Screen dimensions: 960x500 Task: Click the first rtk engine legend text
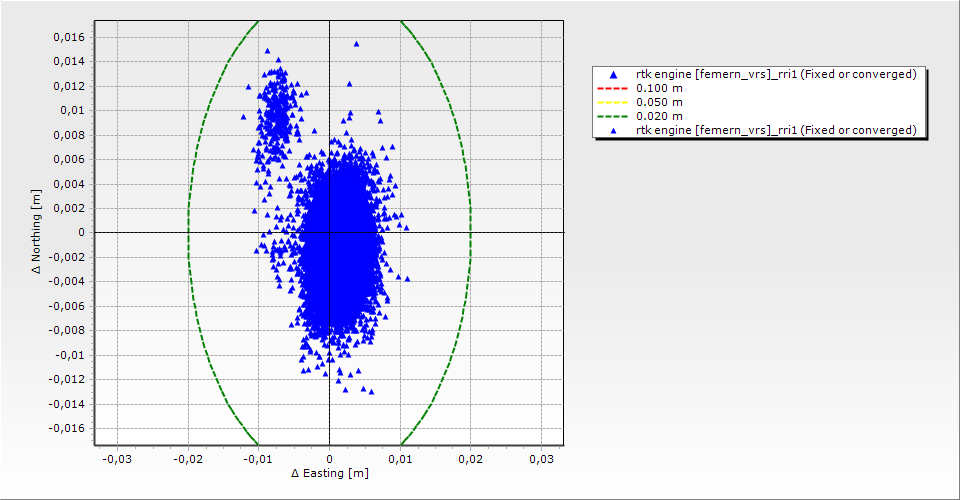(x=776, y=74)
